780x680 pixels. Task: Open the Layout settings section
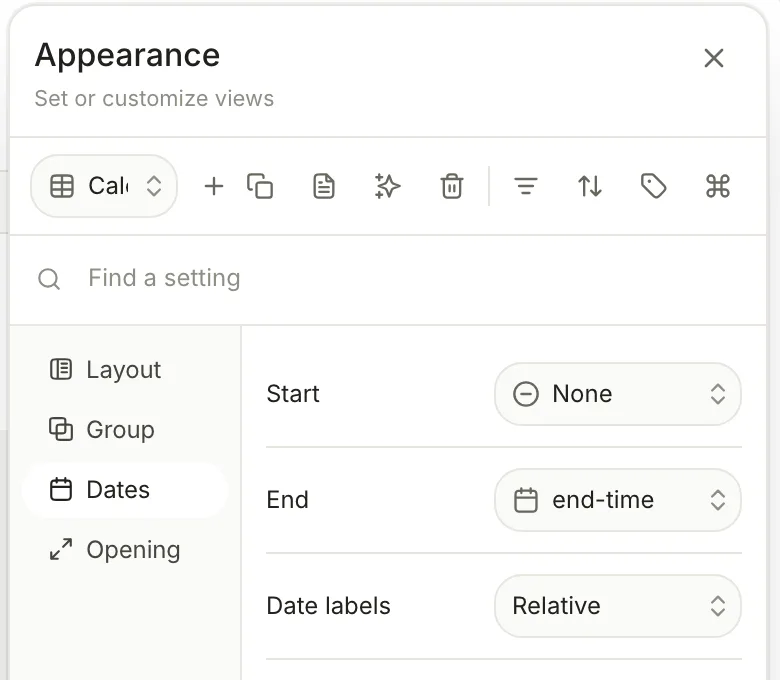(124, 369)
